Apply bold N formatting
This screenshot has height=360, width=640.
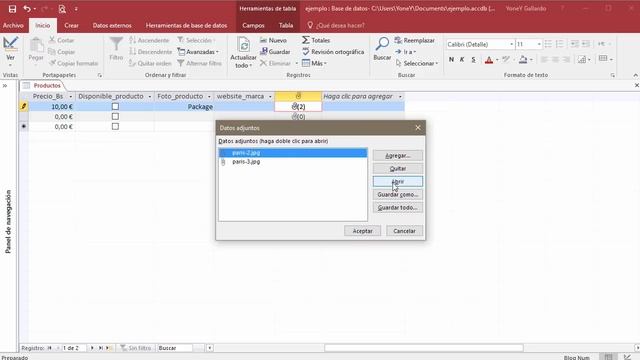(451, 60)
